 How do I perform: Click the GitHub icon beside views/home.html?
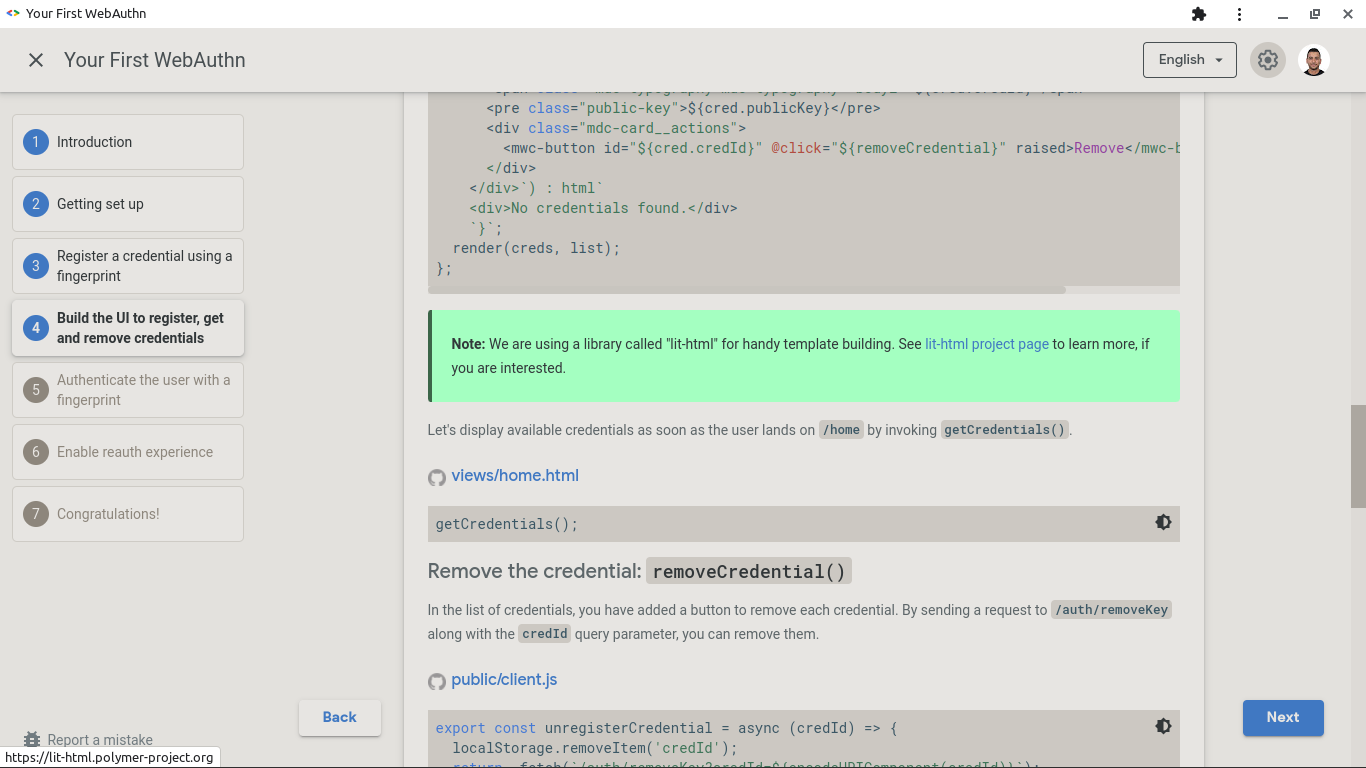437,477
